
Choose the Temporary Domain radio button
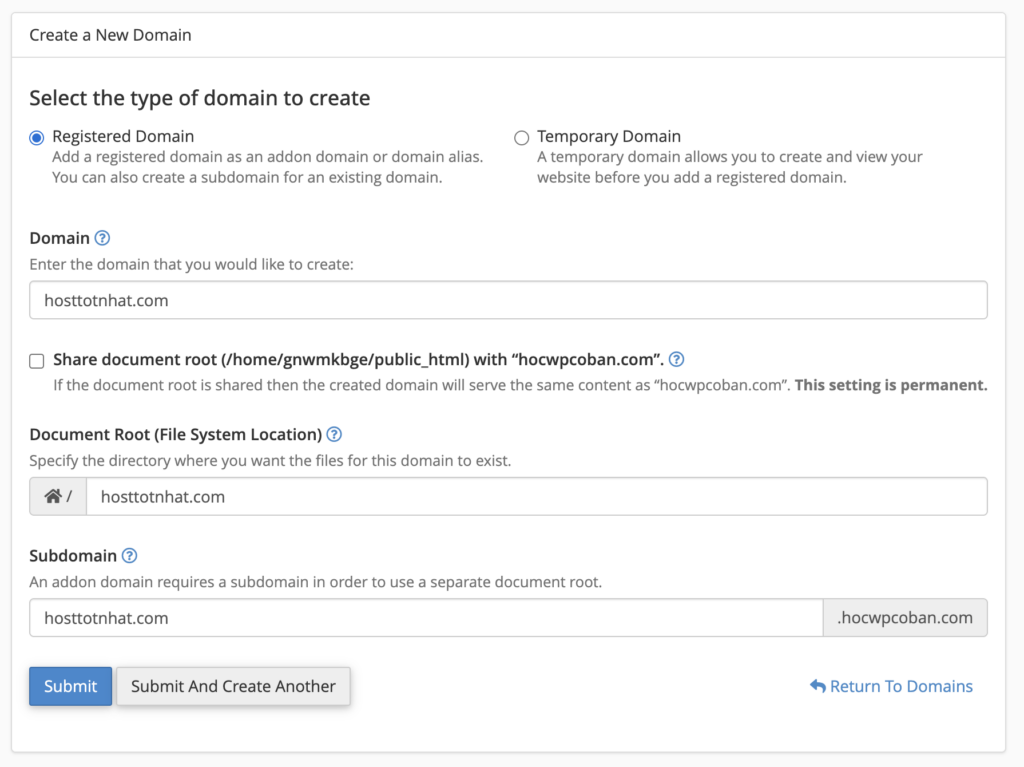[x=521, y=138]
